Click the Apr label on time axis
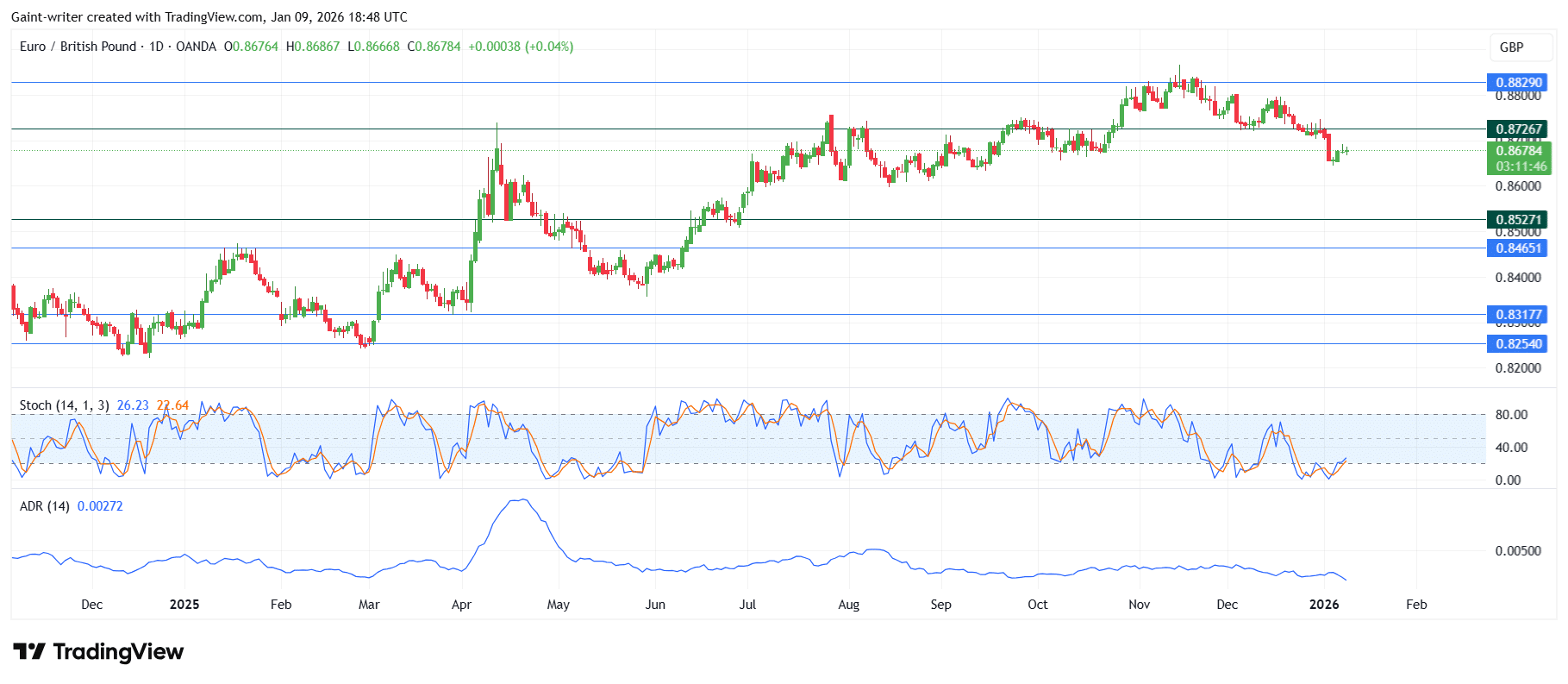The height and width of the screenshot is (684, 1568). [x=461, y=605]
